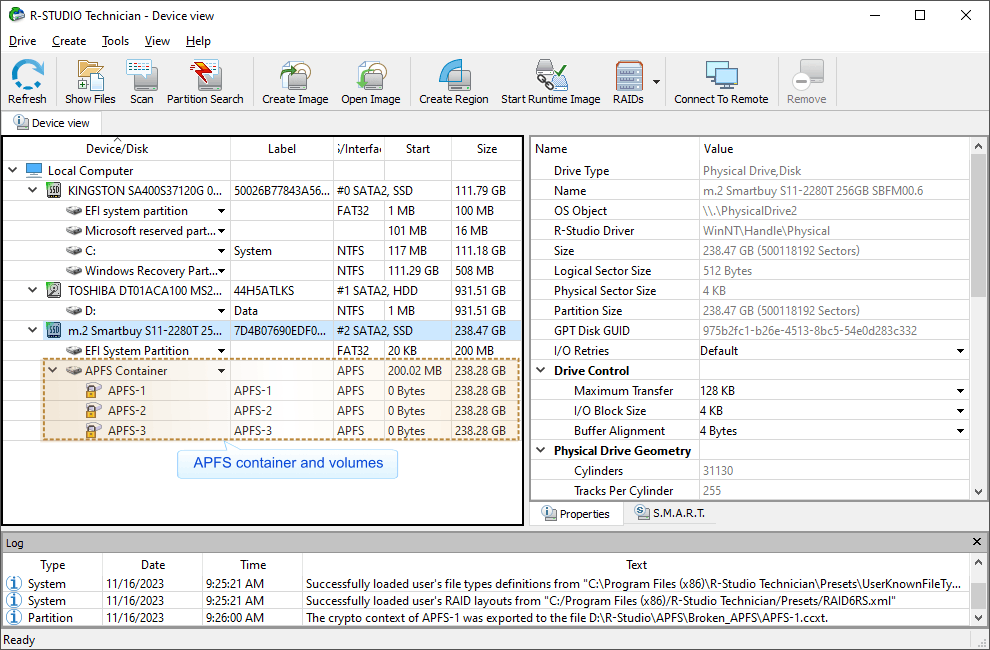Click the R-STUDIO app icon in title bar
The width and height of the screenshot is (990, 650).
(x=16, y=15)
